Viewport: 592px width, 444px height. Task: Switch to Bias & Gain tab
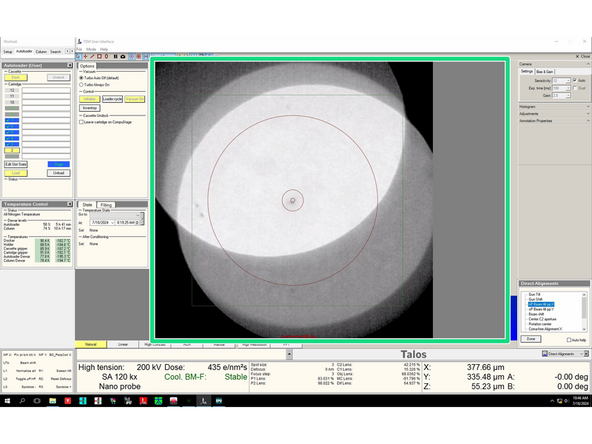[x=544, y=71]
